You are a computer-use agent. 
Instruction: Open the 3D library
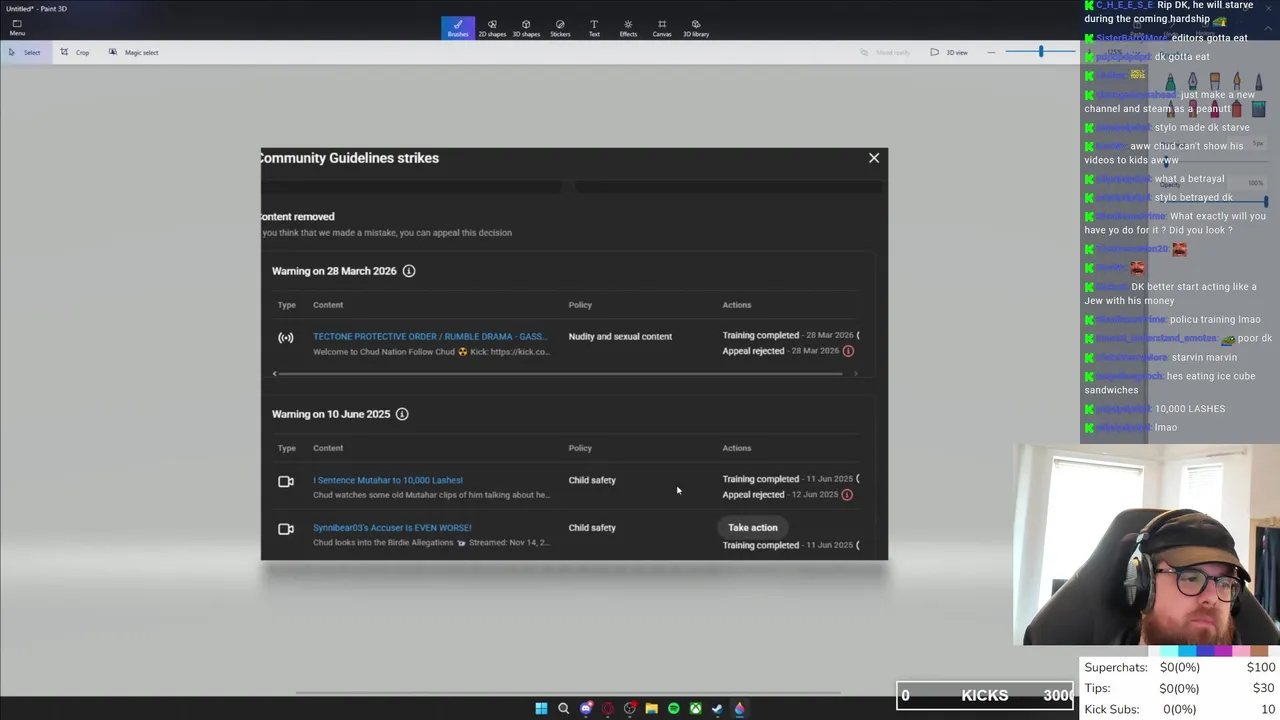pos(696,28)
